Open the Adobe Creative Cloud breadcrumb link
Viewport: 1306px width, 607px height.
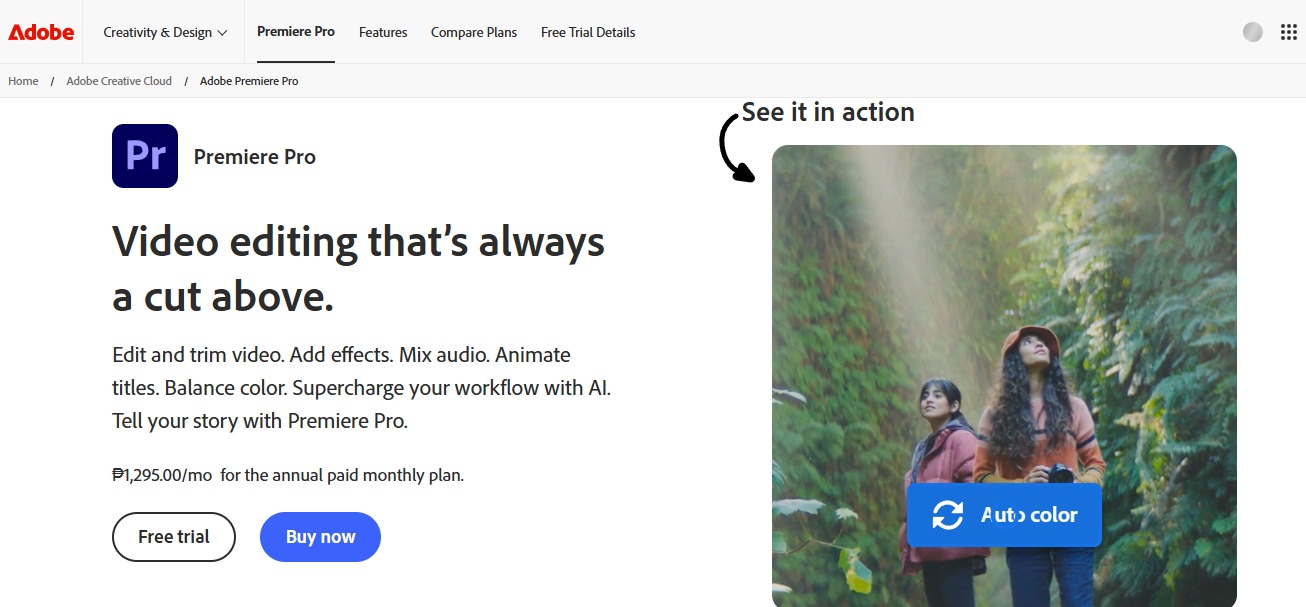[x=119, y=81]
